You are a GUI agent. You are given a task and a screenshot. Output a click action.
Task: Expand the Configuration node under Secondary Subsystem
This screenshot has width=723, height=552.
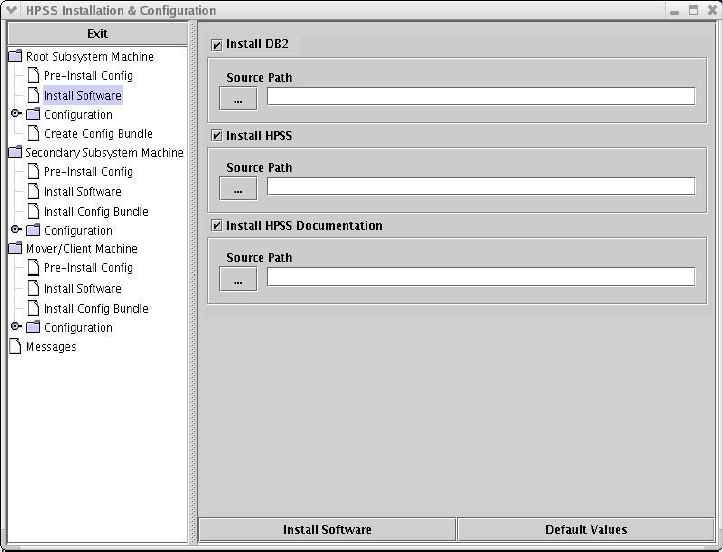[16, 229]
